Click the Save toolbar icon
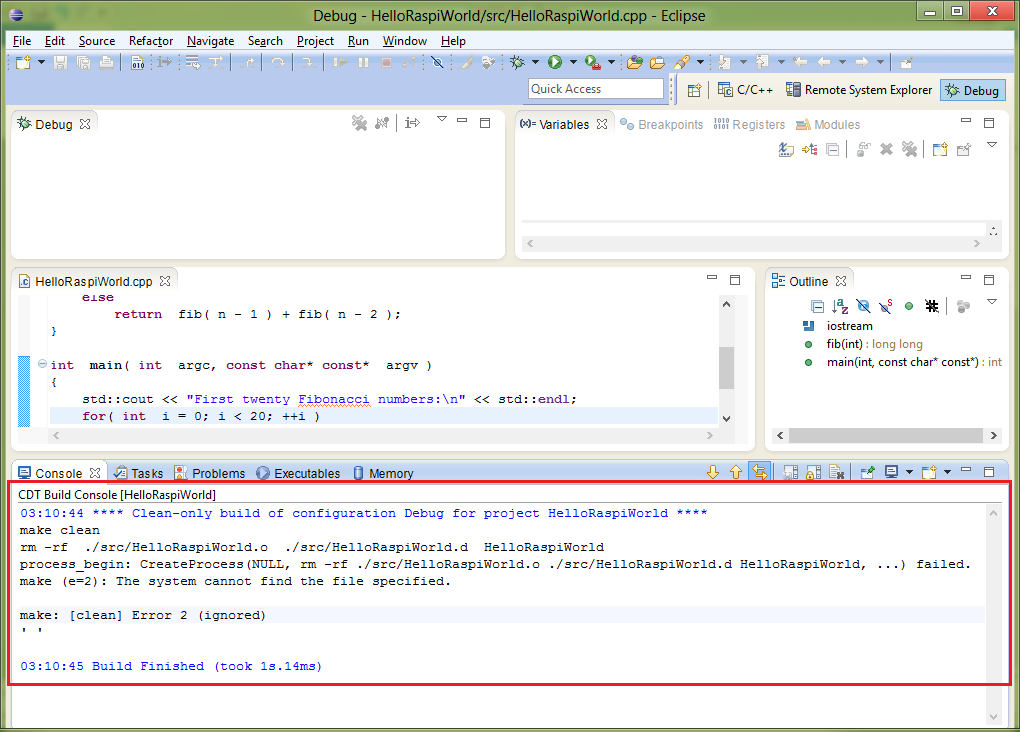1020x732 pixels. pyautogui.click(x=60, y=62)
